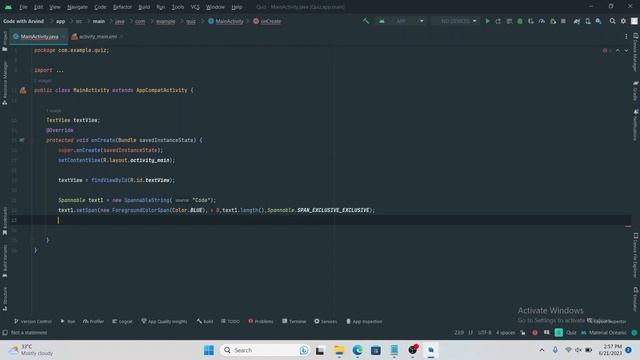Open Version Control tool window
The width and height of the screenshot is (640, 360).
tap(33, 322)
